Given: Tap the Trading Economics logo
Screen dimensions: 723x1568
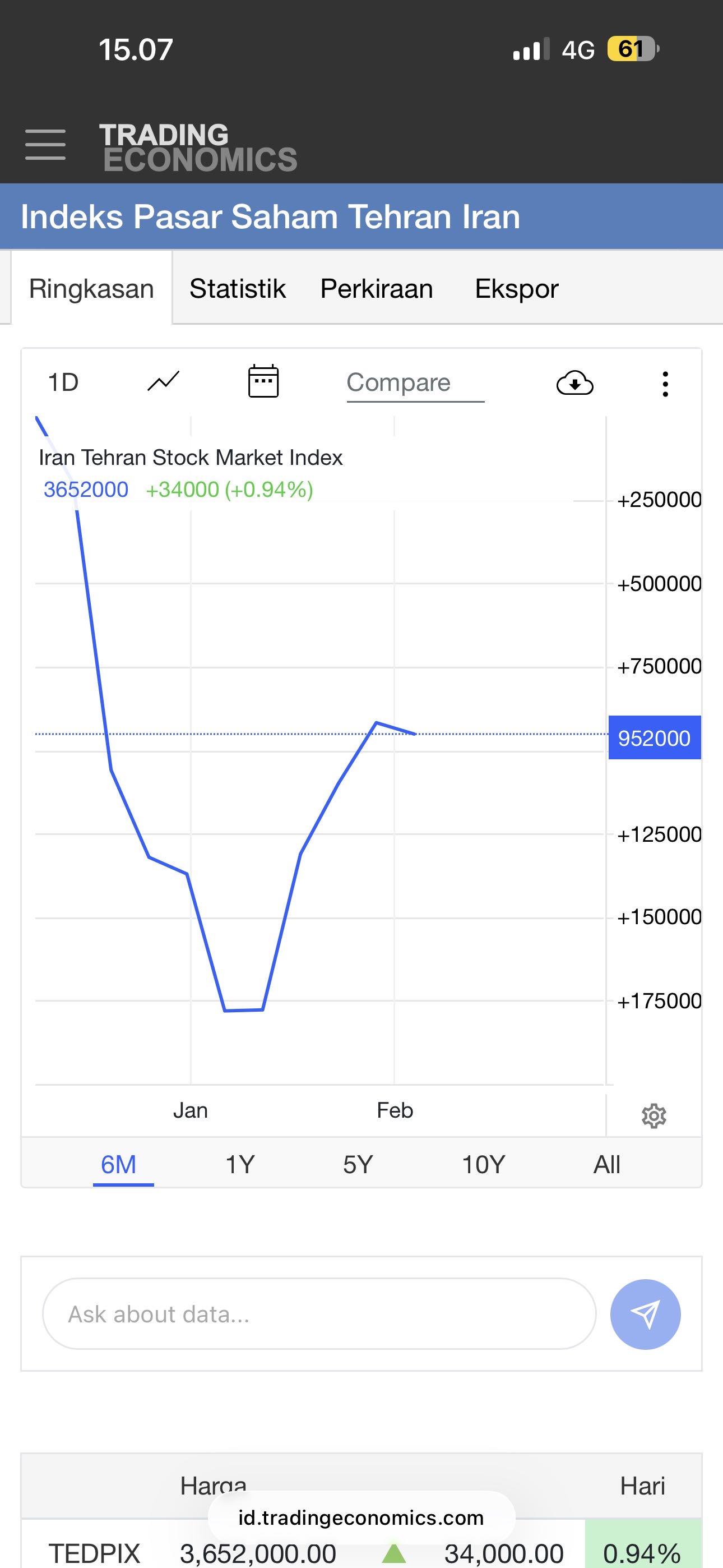Looking at the screenshot, I should point(198,147).
